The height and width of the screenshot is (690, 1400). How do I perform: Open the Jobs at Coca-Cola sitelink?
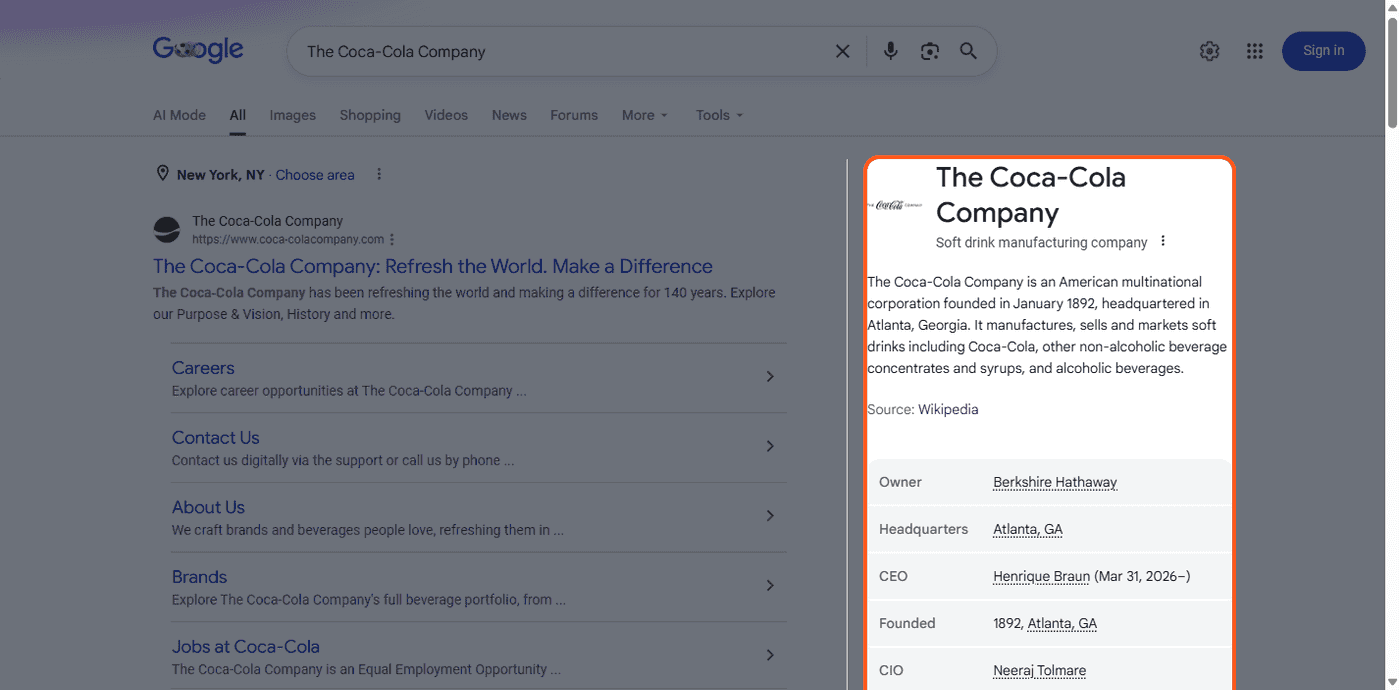[x=245, y=647]
